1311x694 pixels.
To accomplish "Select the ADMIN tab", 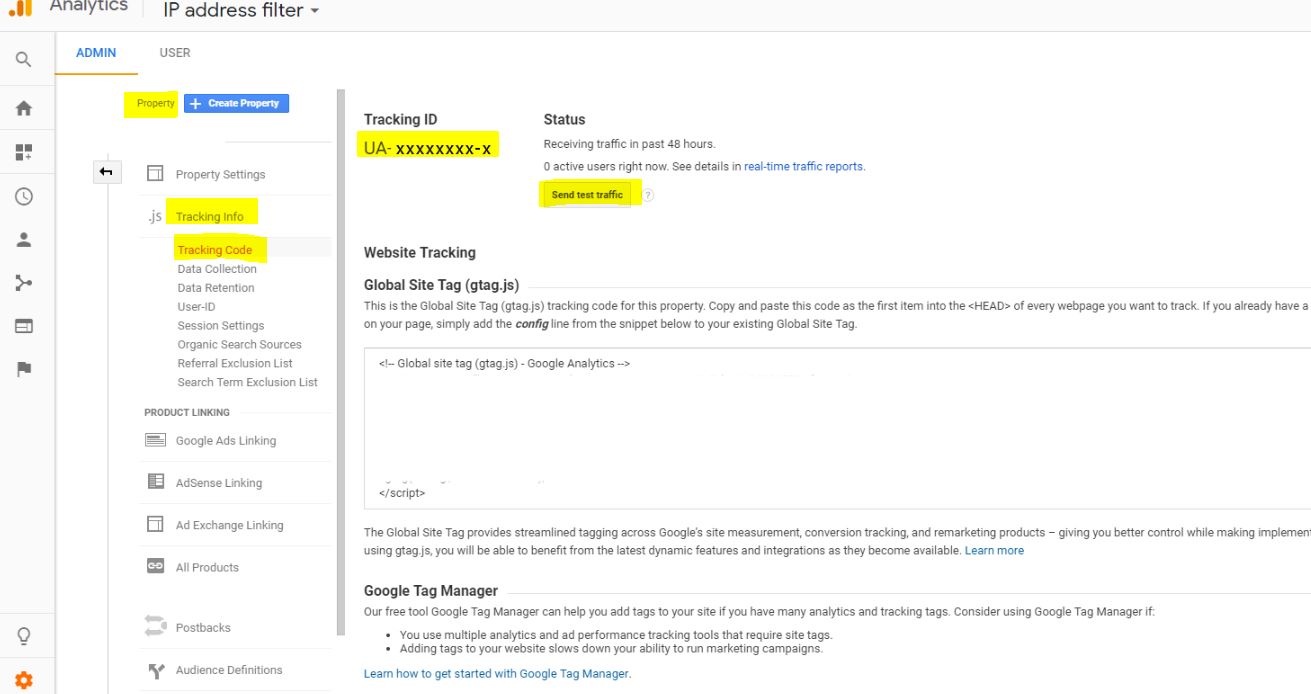I will [x=96, y=52].
